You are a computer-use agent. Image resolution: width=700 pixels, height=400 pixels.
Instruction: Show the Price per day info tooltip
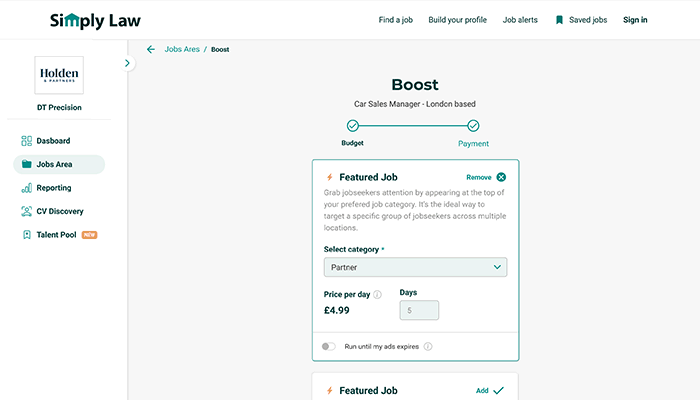[377, 295]
